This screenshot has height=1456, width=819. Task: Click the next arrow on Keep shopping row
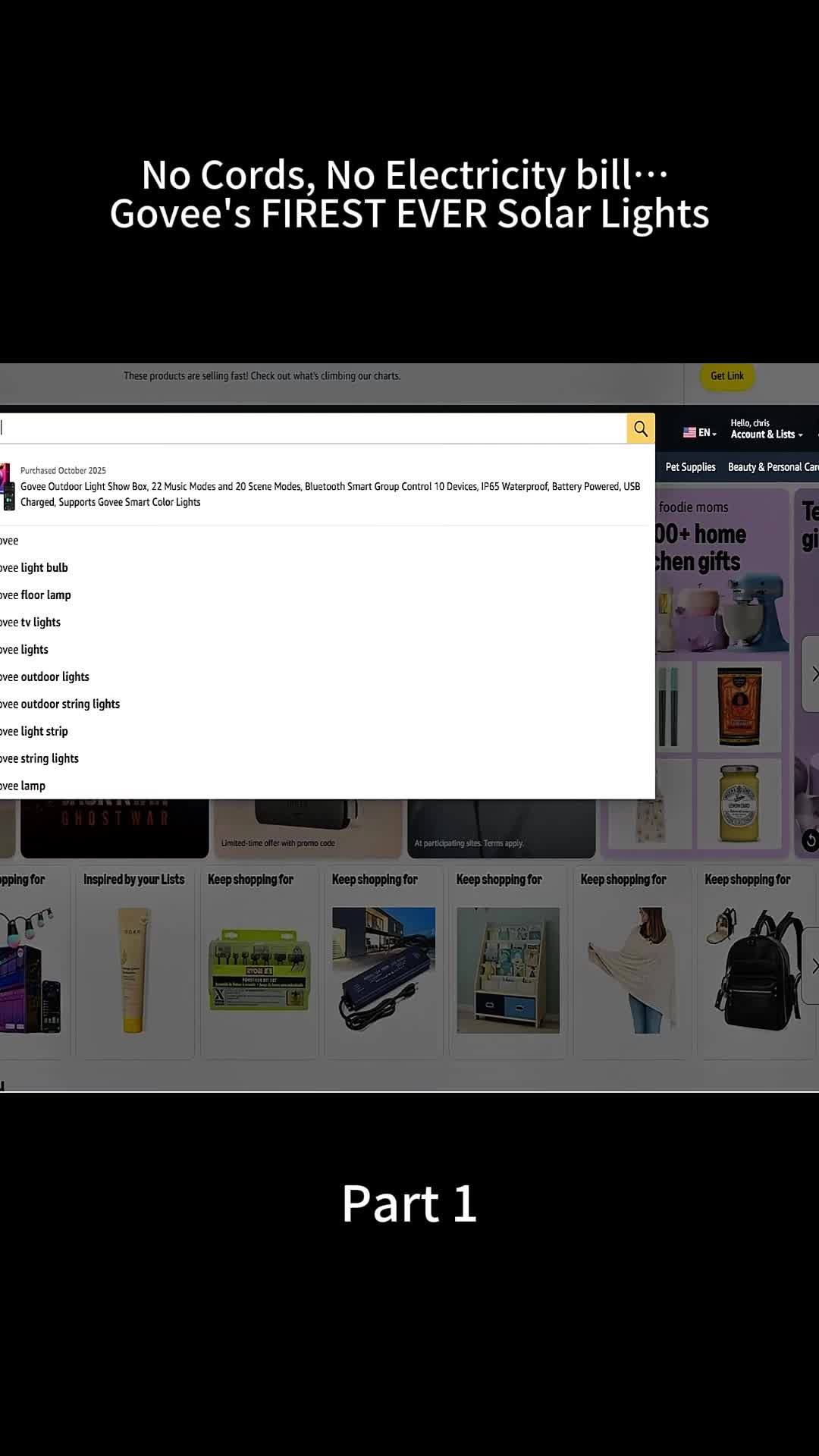(x=811, y=965)
